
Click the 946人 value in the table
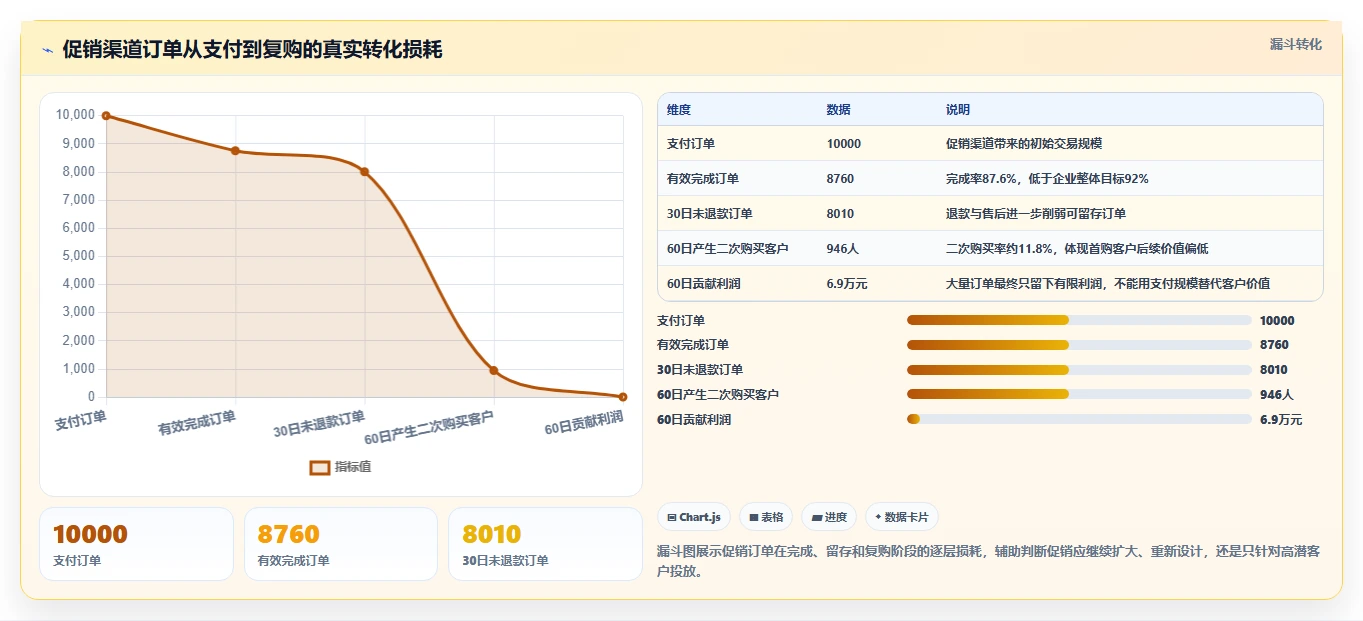coord(843,249)
